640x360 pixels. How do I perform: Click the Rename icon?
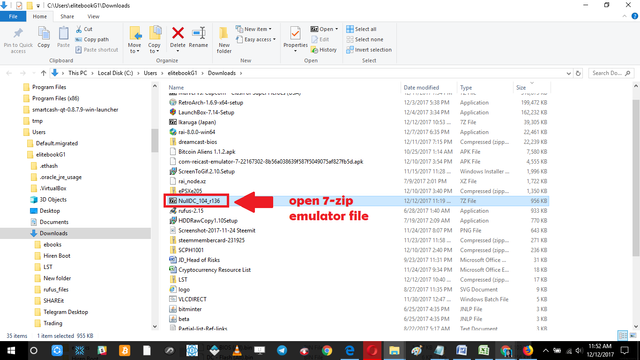(x=198, y=33)
